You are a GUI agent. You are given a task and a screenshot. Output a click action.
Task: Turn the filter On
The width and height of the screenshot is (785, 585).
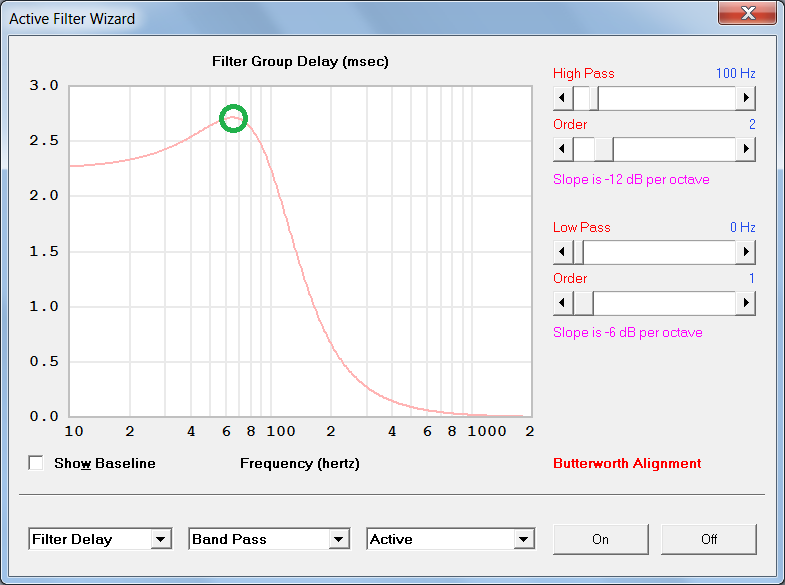(x=600, y=539)
